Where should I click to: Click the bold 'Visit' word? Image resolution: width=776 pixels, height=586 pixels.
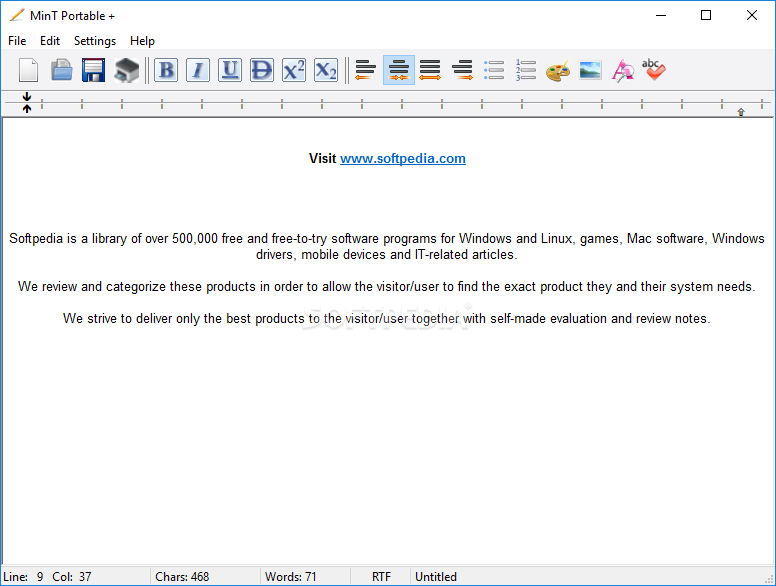(323, 158)
